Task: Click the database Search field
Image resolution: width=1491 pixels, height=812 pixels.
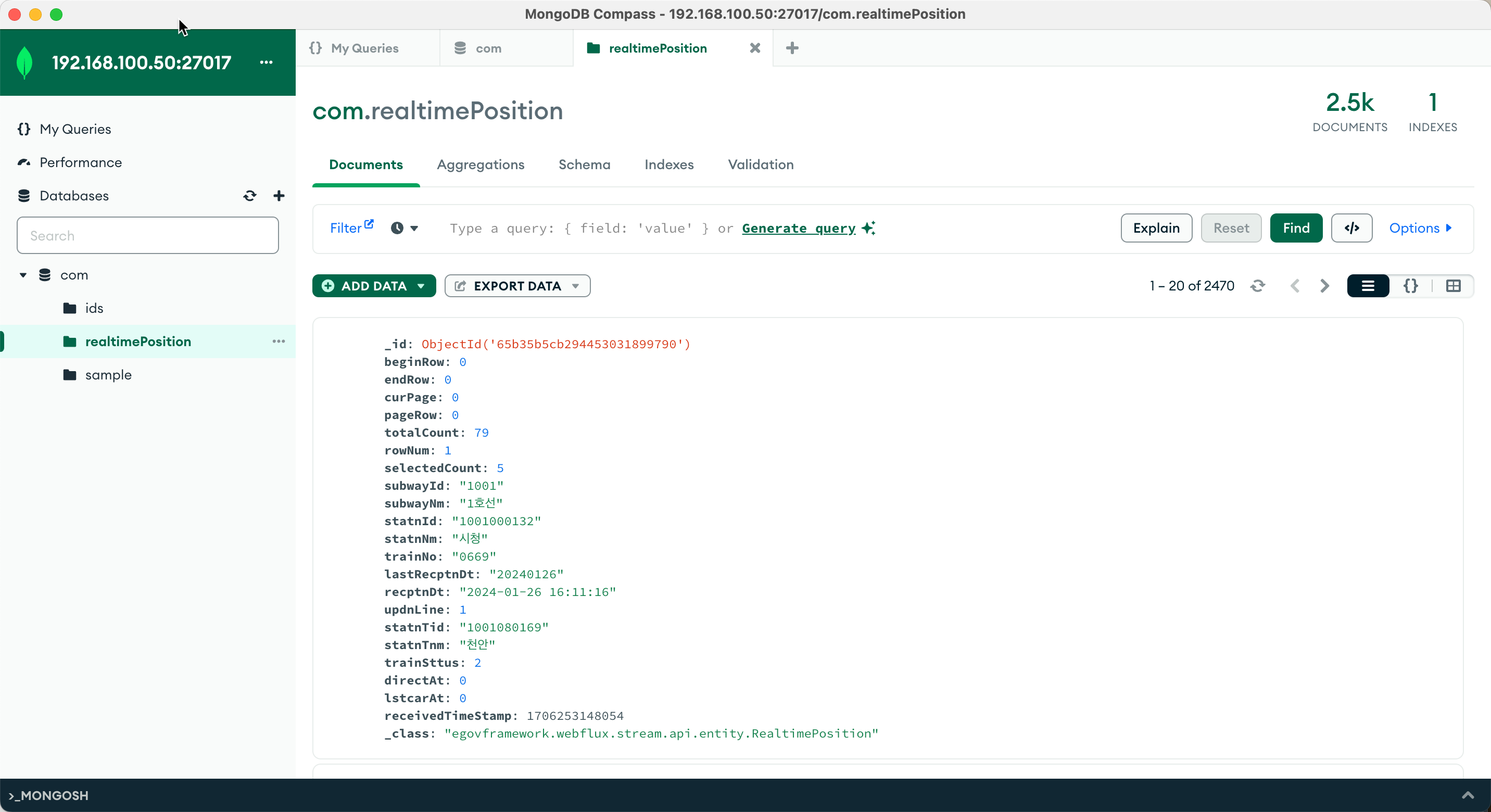Action: (148, 236)
